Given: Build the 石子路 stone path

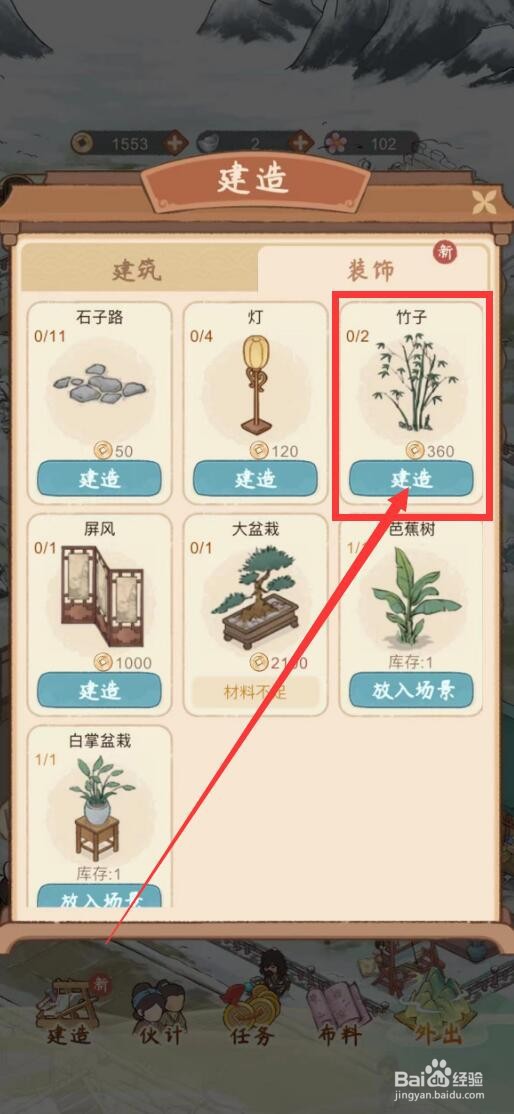Looking at the screenshot, I should coord(99,478).
